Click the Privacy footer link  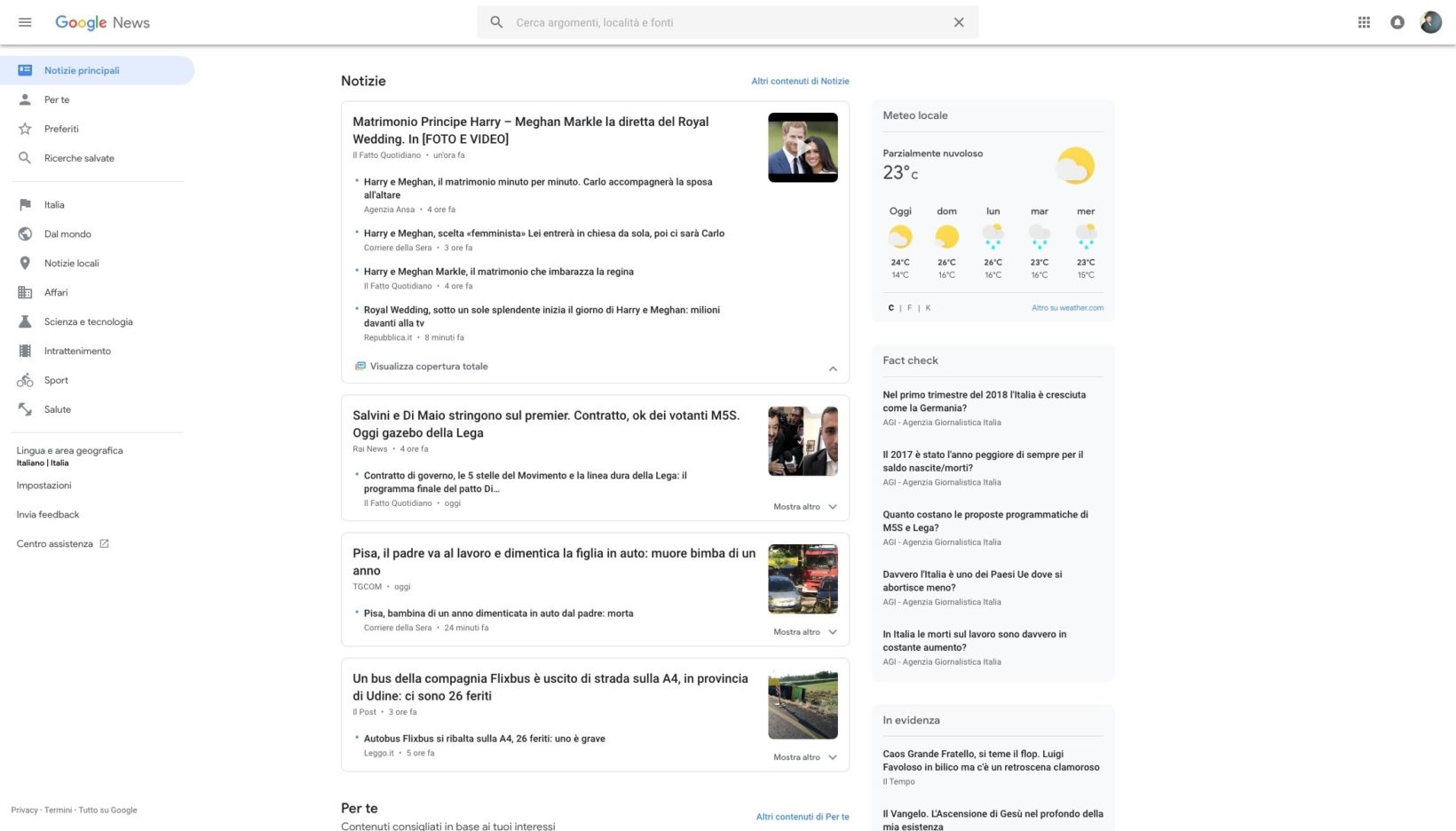[x=25, y=810]
